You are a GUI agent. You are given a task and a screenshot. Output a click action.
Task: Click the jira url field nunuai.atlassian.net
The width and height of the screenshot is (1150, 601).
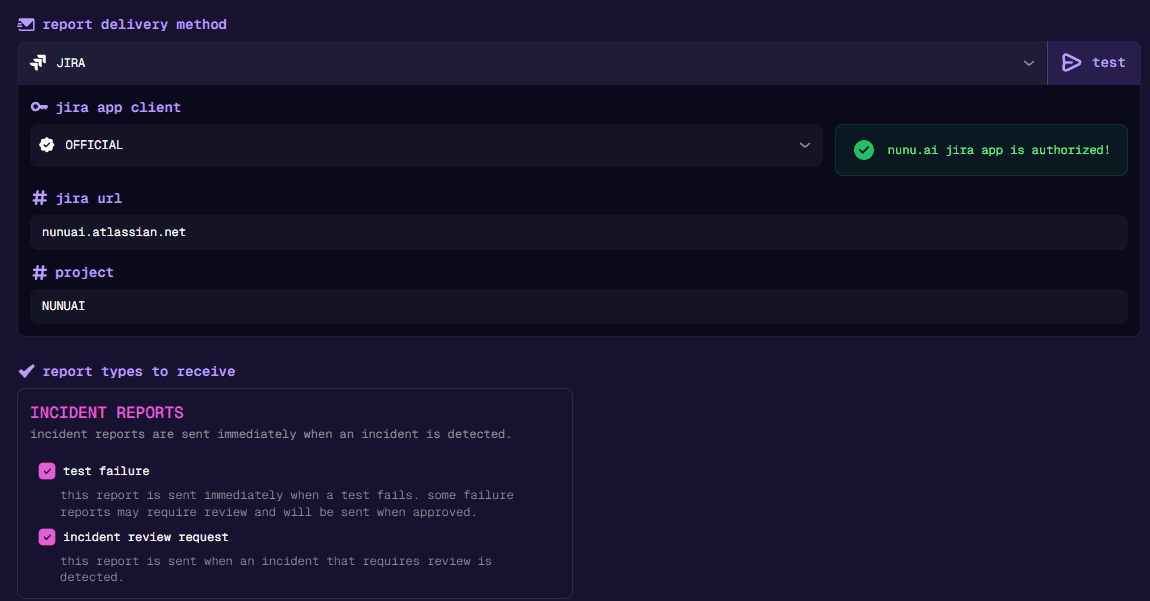pos(579,232)
